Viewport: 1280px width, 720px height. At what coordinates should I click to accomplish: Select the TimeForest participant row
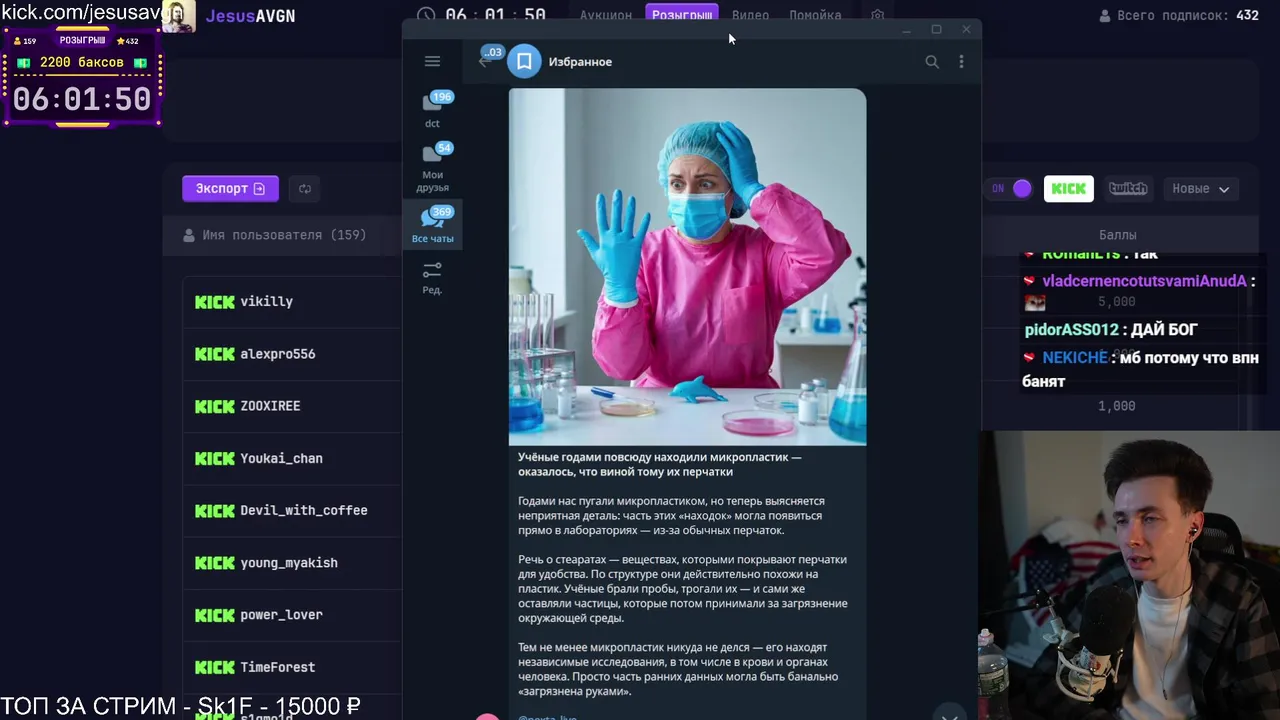292,667
